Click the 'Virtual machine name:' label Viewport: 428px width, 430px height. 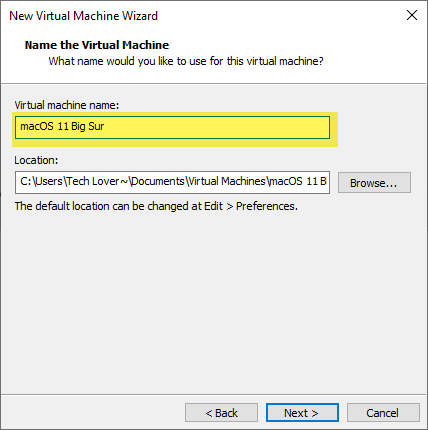[x=67, y=105]
